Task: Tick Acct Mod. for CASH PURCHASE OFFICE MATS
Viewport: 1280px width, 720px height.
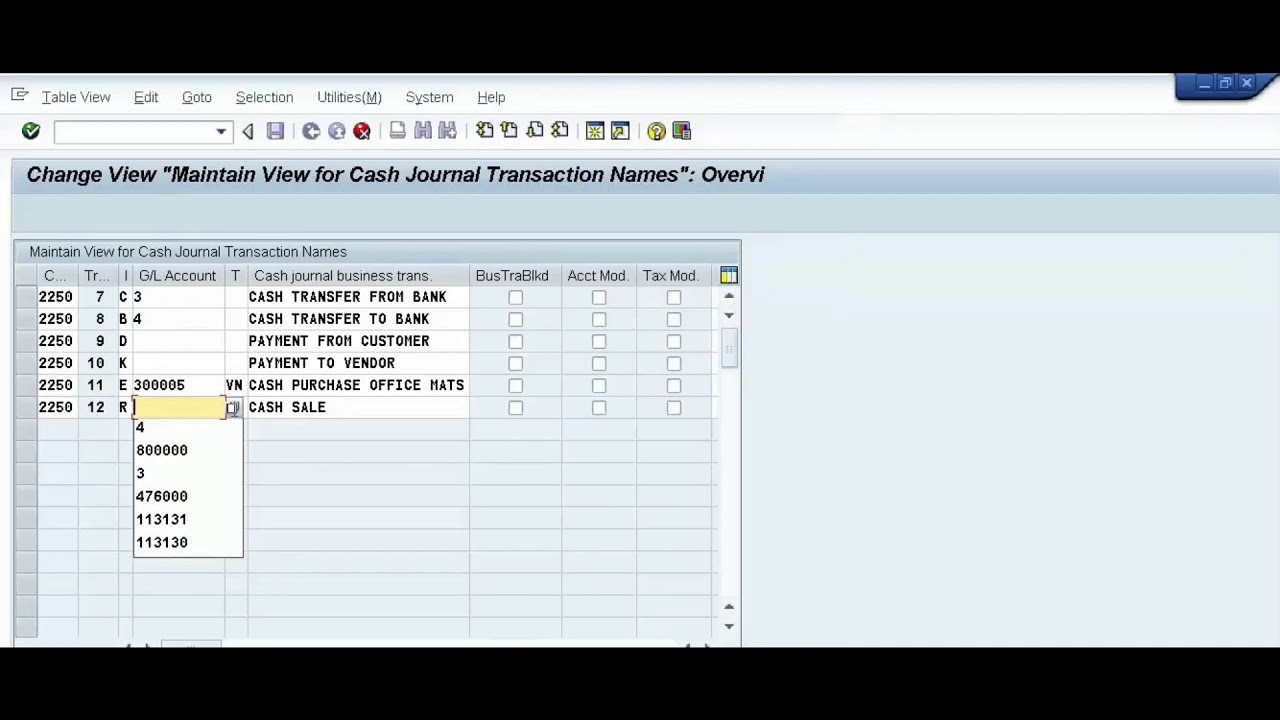Action: (599, 386)
